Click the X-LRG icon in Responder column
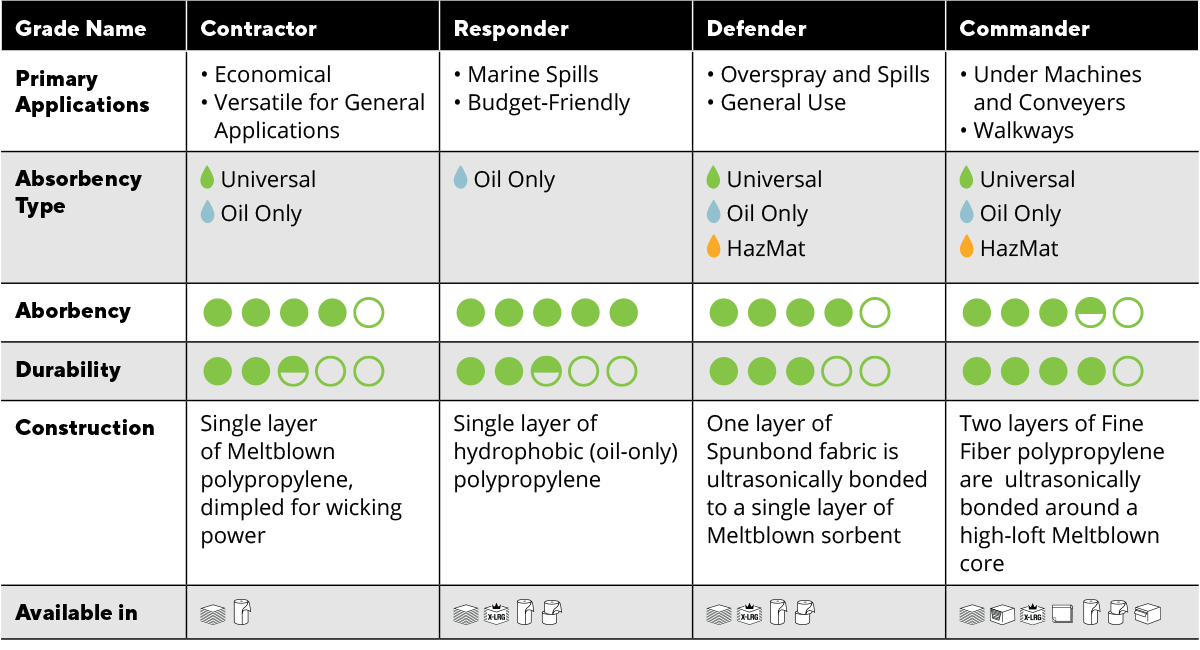Screen dimensions: 1200x650 coord(494,613)
